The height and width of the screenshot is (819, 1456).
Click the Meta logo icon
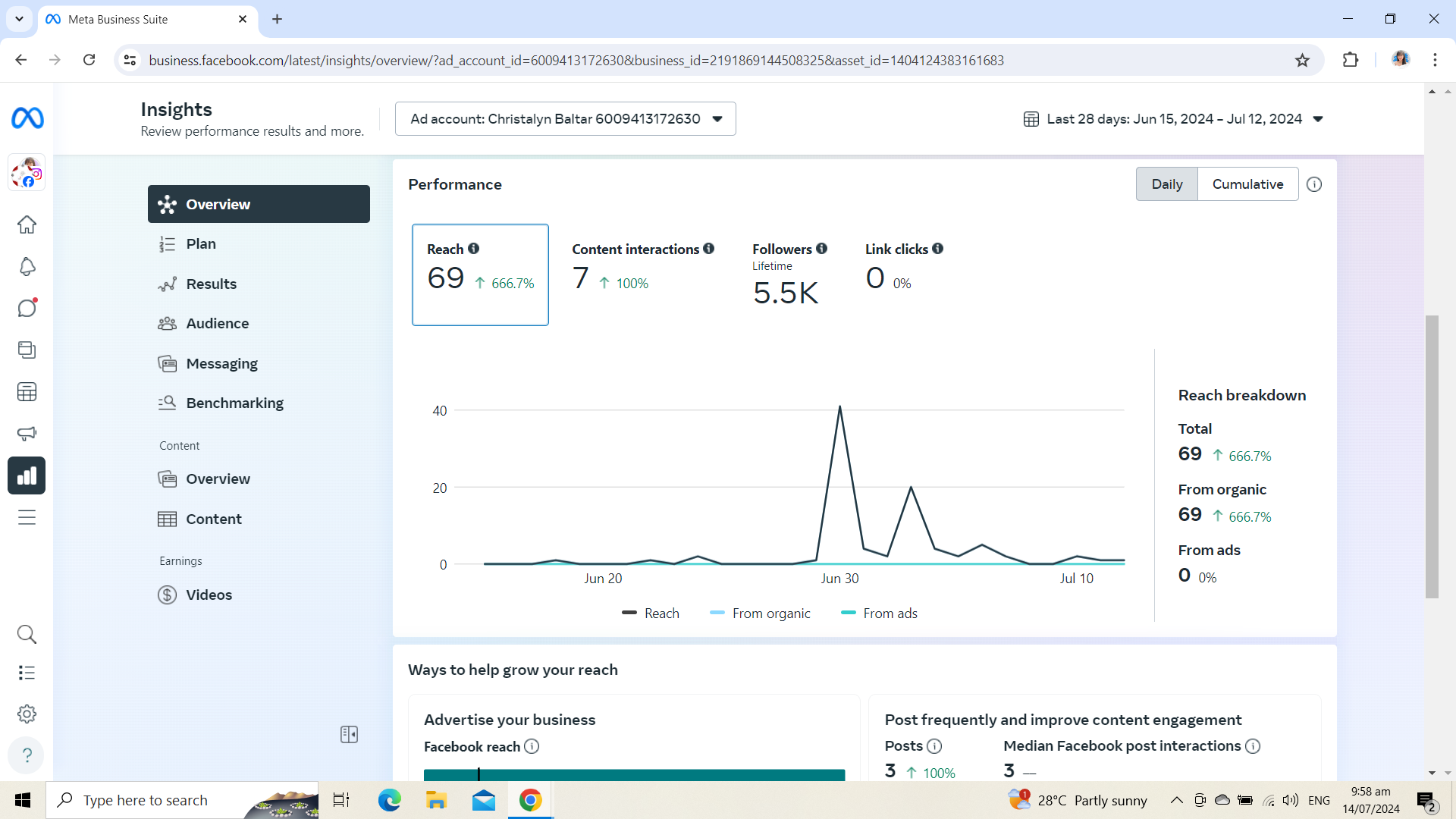[x=27, y=118]
